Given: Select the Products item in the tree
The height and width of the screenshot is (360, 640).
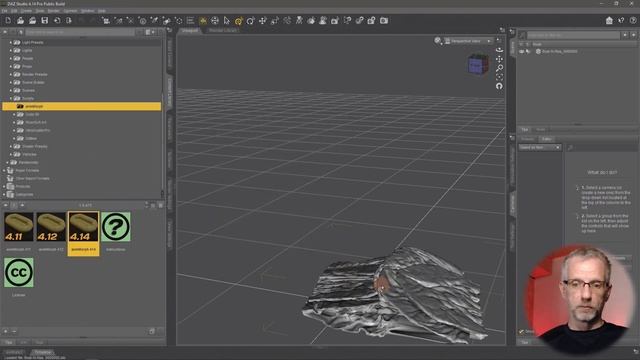Looking at the screenshot, I should click(x=23, y=186).
